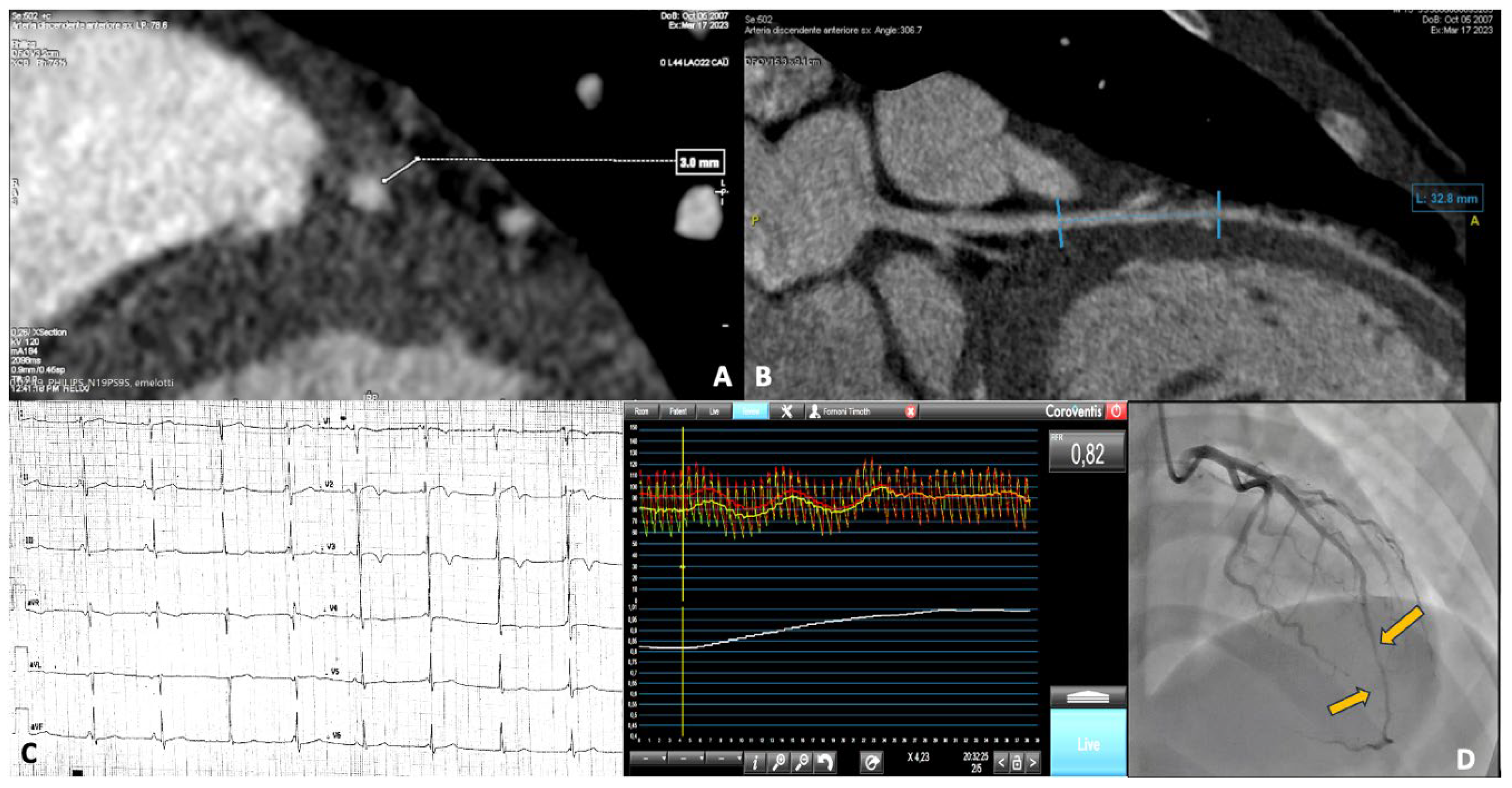This screenshot has width=1512, height=788.
Task: Toggle the blue Live recording button
Action: (1087, 744)
